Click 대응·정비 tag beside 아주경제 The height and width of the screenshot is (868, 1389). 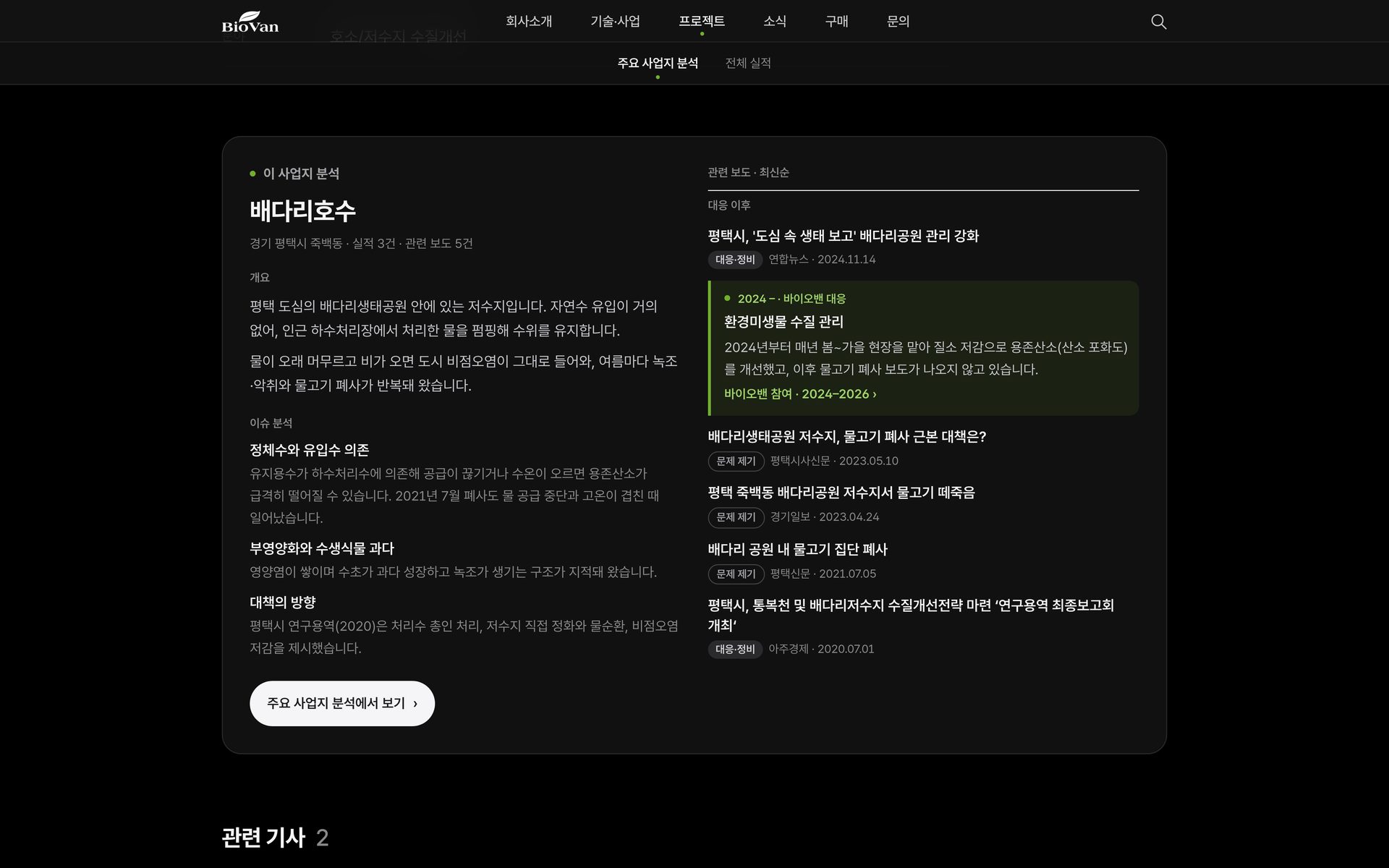click(x=735, y=650)
